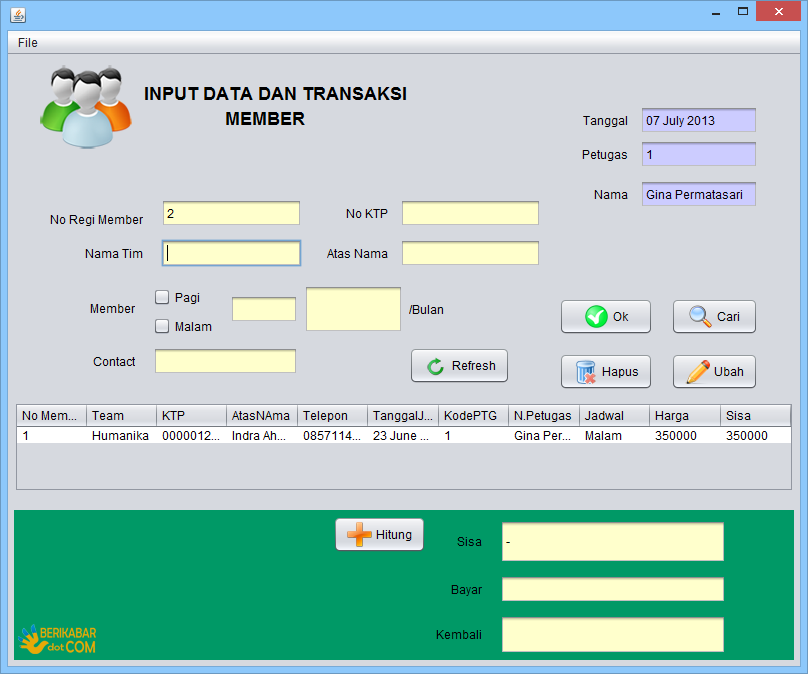Open the File menu
This screenshot has height=674, width=808.
(27, 42)
